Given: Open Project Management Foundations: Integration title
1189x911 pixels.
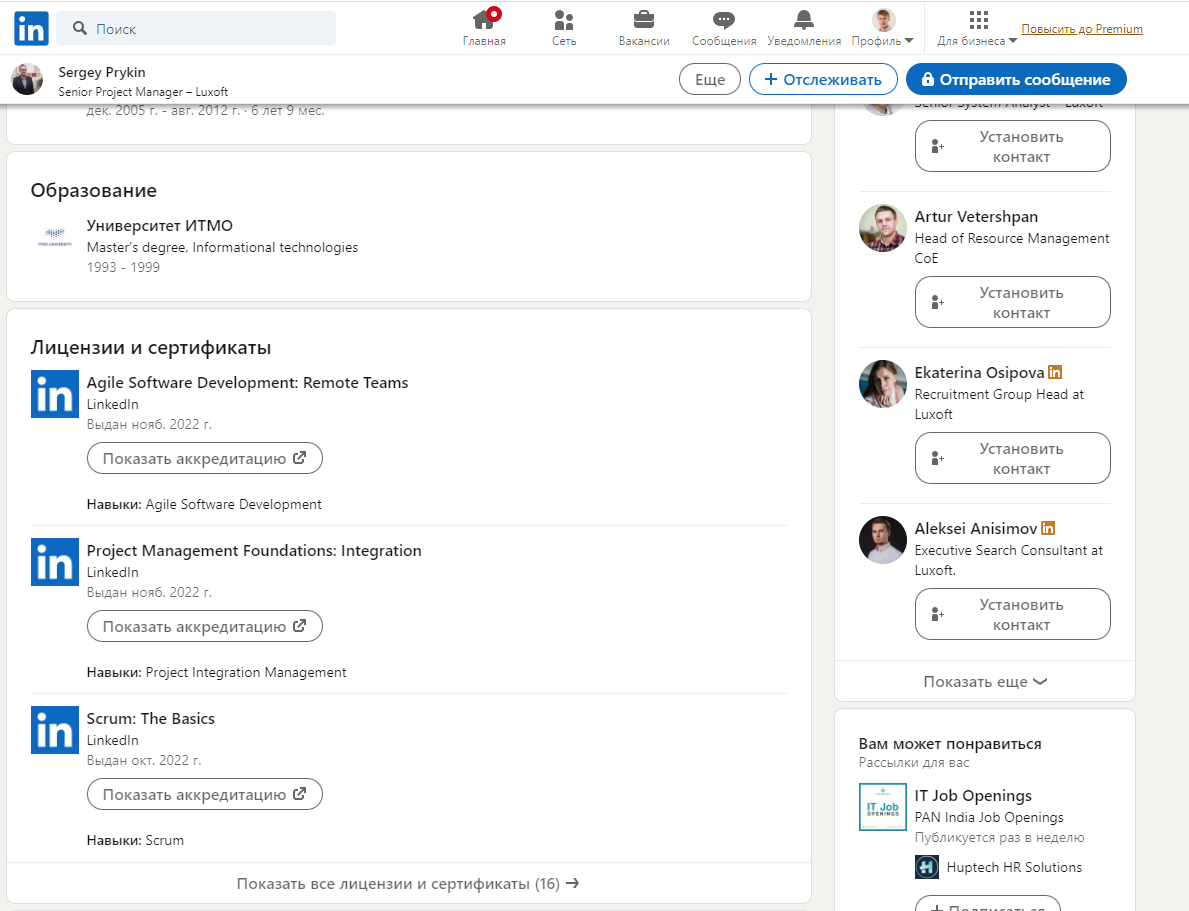Looking at the screenshot, I should pos(254,551).
